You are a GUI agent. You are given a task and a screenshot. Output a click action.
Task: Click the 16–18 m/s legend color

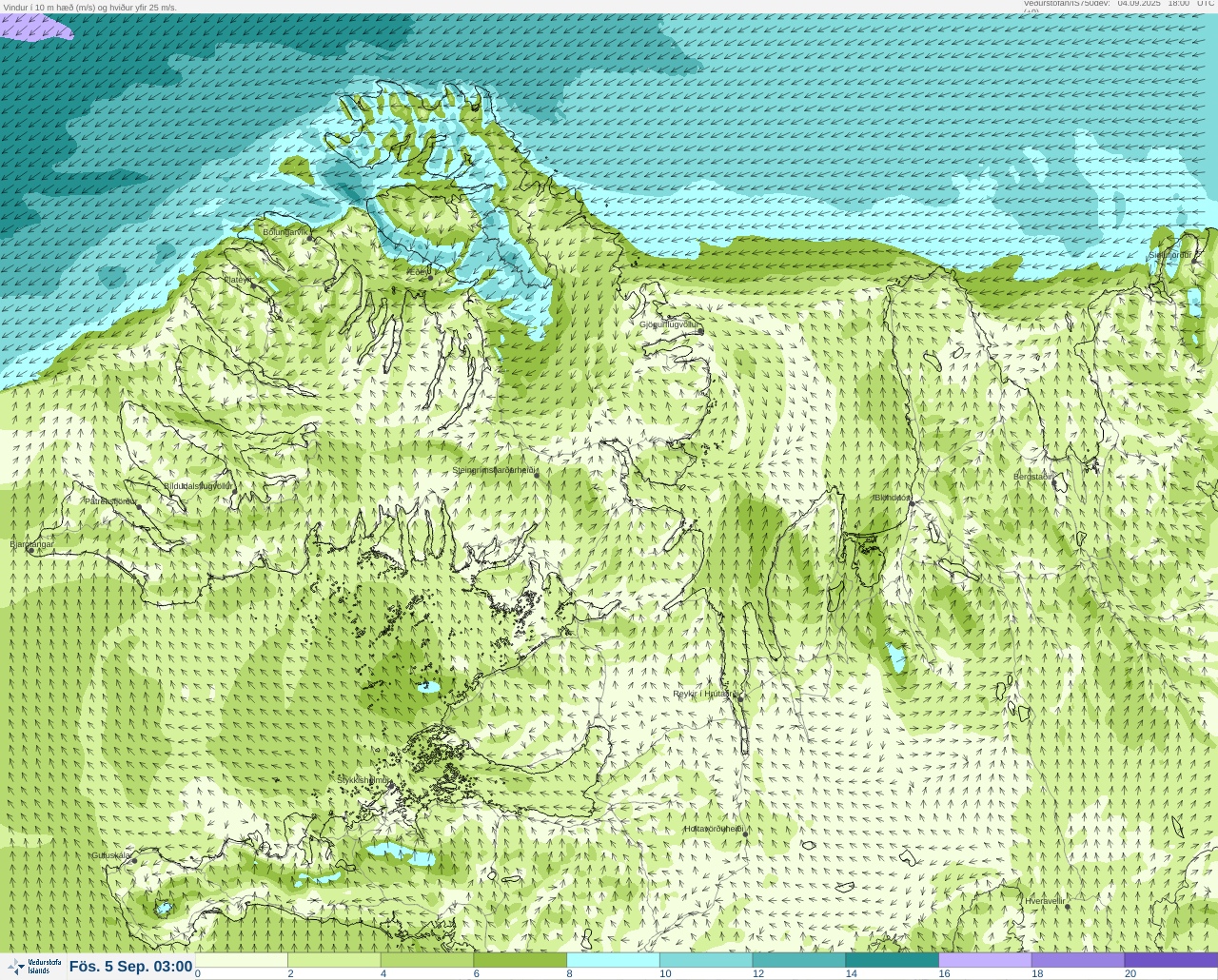(985, 960)
